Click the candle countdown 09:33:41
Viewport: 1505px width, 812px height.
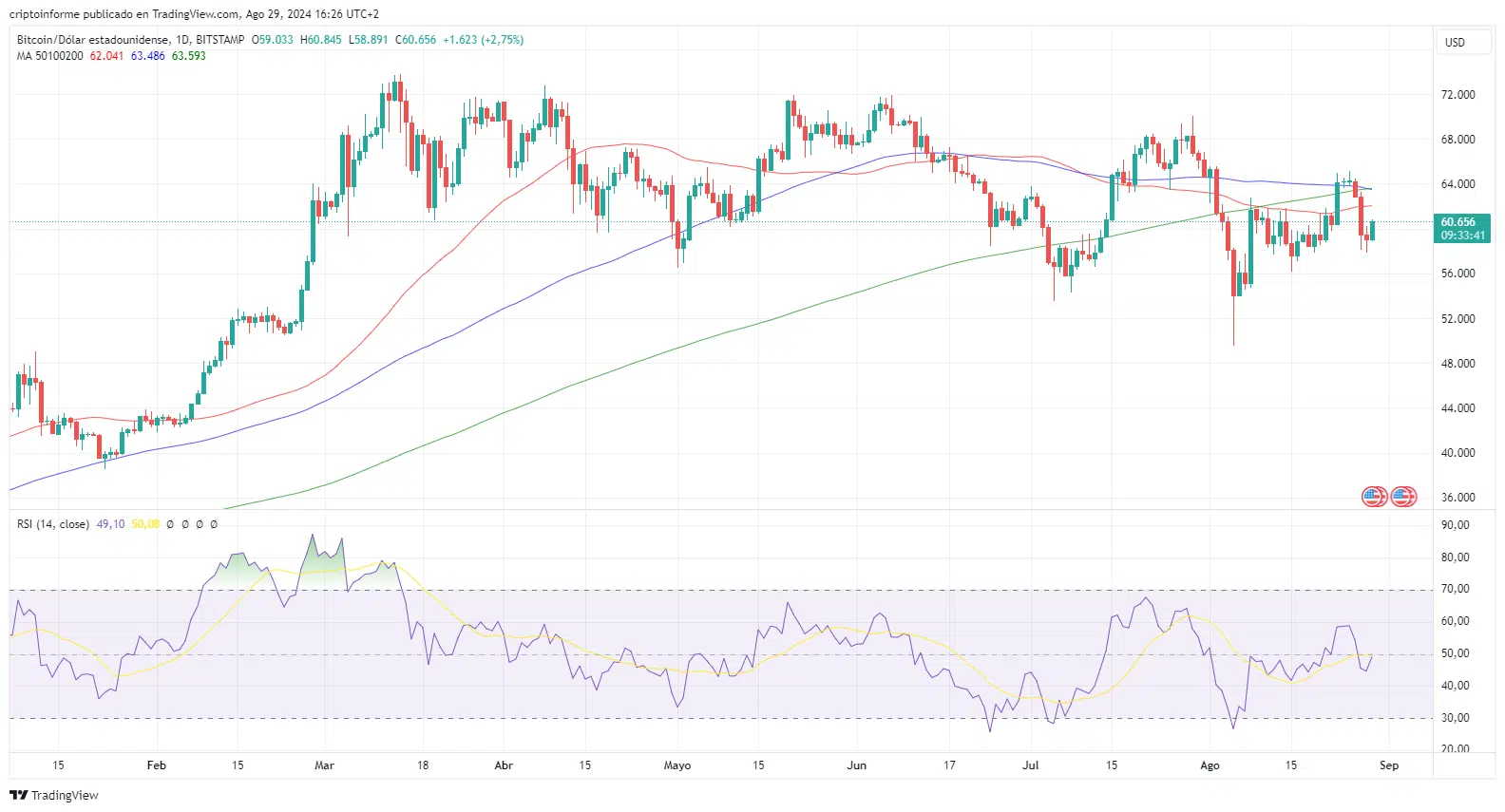point(1463,236)
